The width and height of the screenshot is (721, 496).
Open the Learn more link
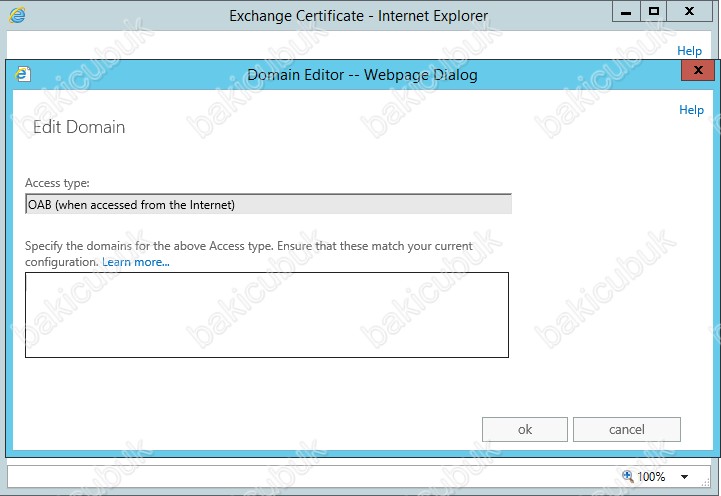coord(136,262)
